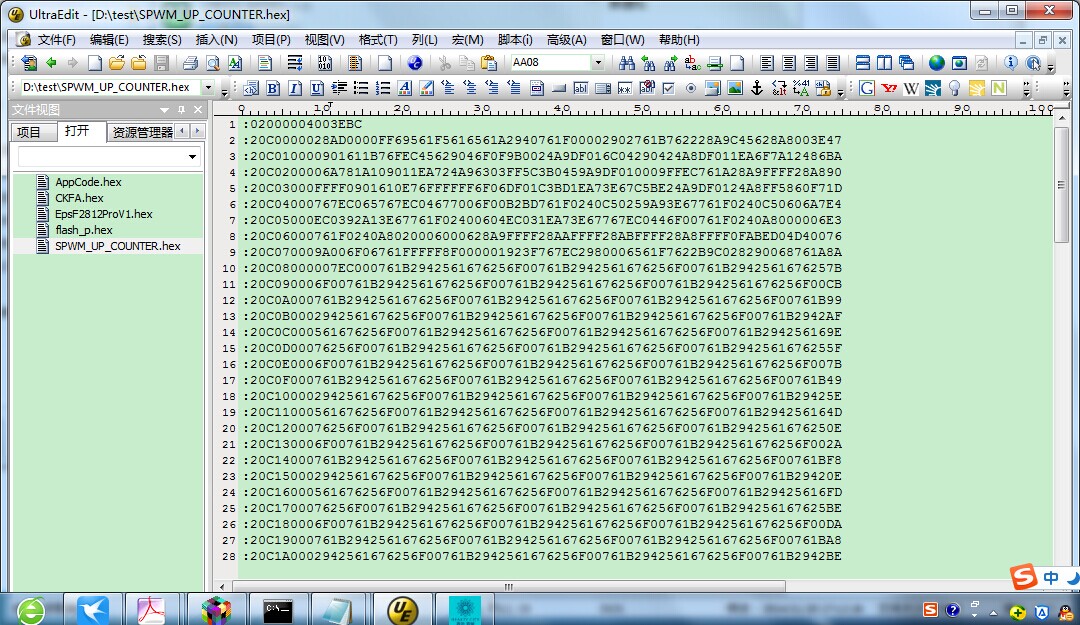Find next with right-arrow binoculars
Image resolution: width=1080 pixels, height=625 pixels.
click(x=670, y=63)
